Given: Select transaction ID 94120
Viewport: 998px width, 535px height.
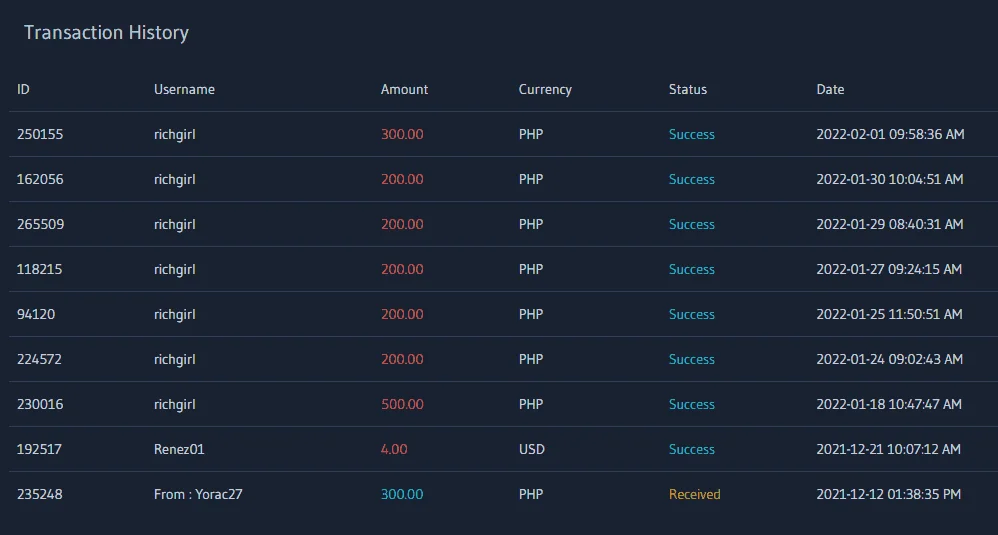Looking at the screenshot, I should (x=36, y=314).
